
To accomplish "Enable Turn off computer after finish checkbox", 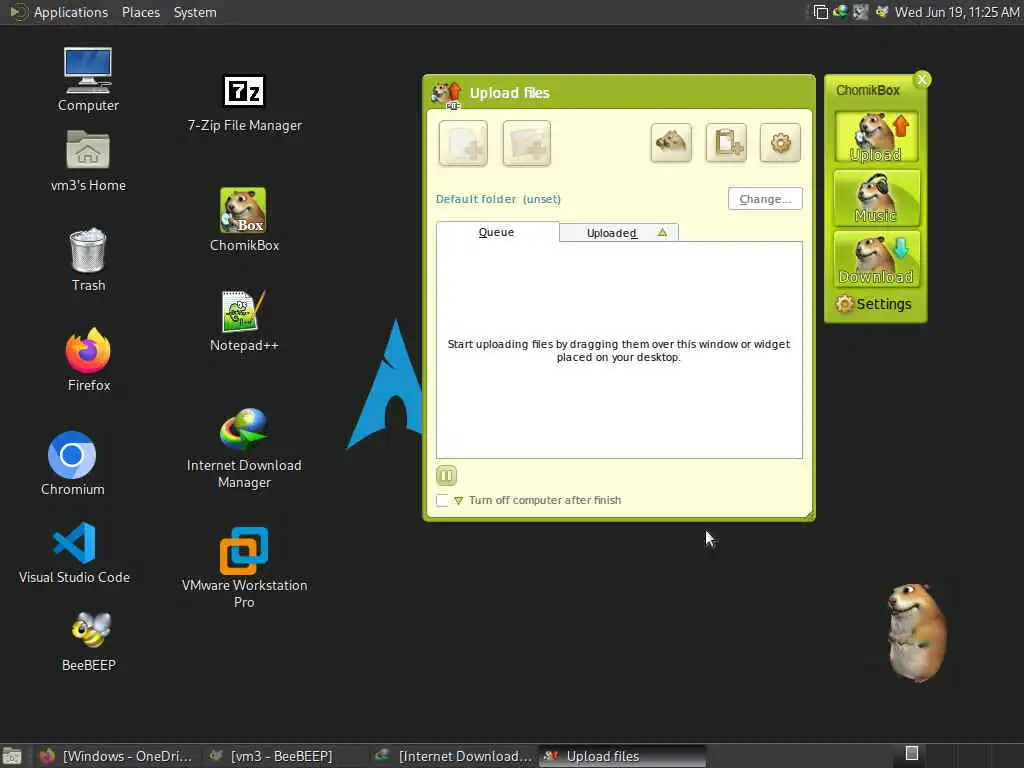I will tap(442, 500).
